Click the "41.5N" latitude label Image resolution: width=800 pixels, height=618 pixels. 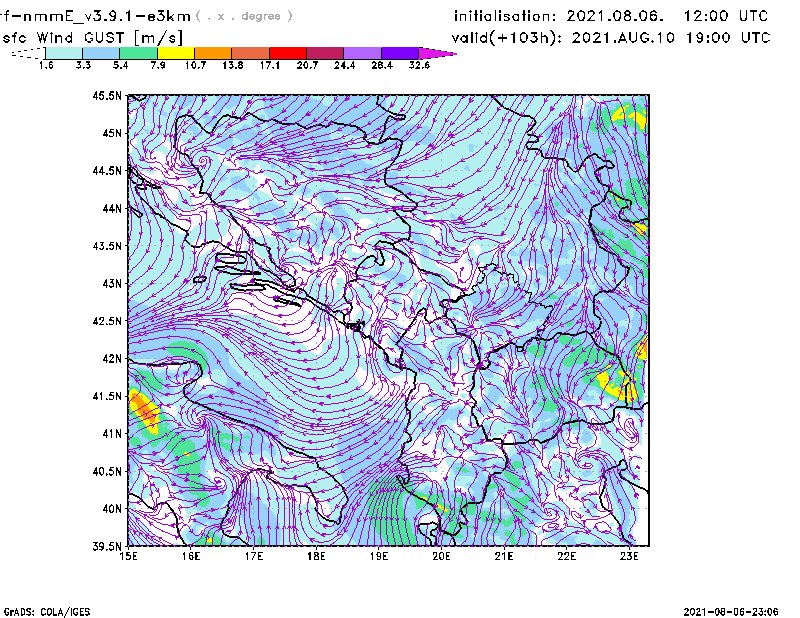click(x=107, y=396)
